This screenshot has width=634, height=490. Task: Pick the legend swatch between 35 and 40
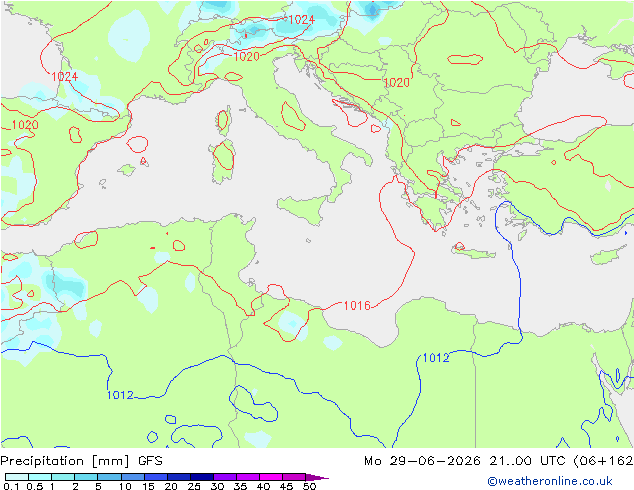pos(247,477)
